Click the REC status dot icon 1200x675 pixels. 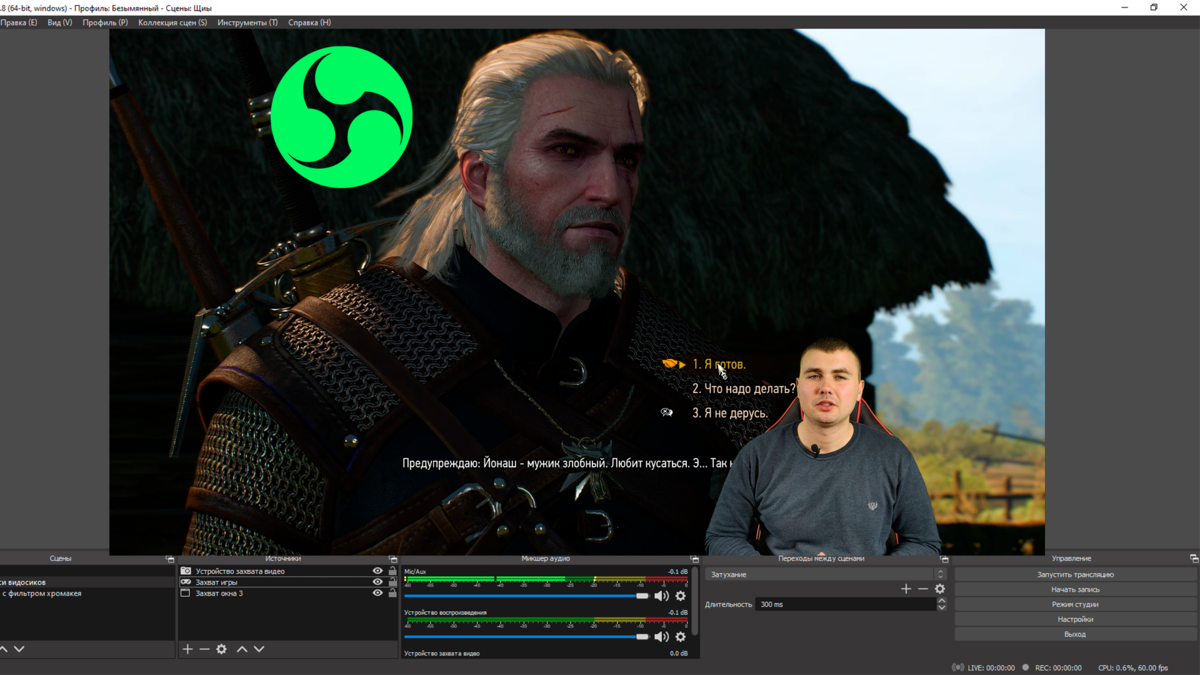click(1025, 667)
